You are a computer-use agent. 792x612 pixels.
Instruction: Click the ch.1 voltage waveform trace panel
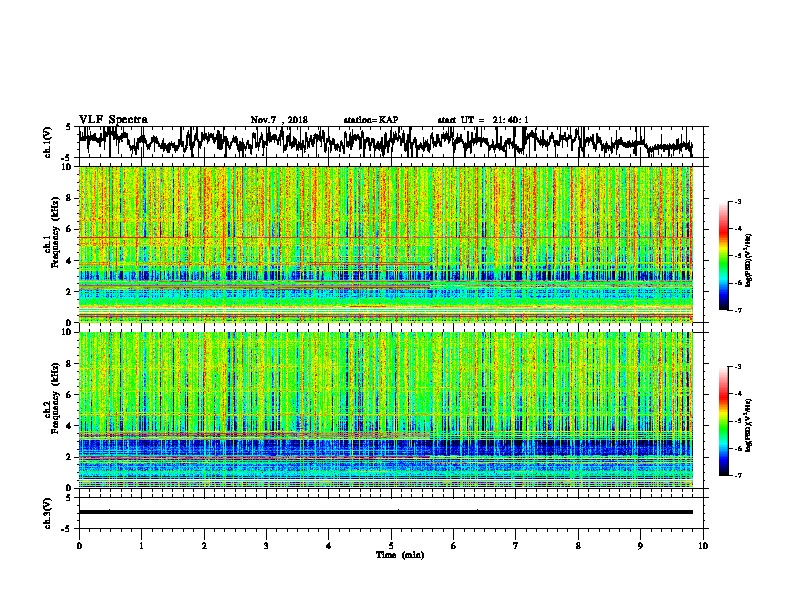pyautogui.click(x=390, y=142)
